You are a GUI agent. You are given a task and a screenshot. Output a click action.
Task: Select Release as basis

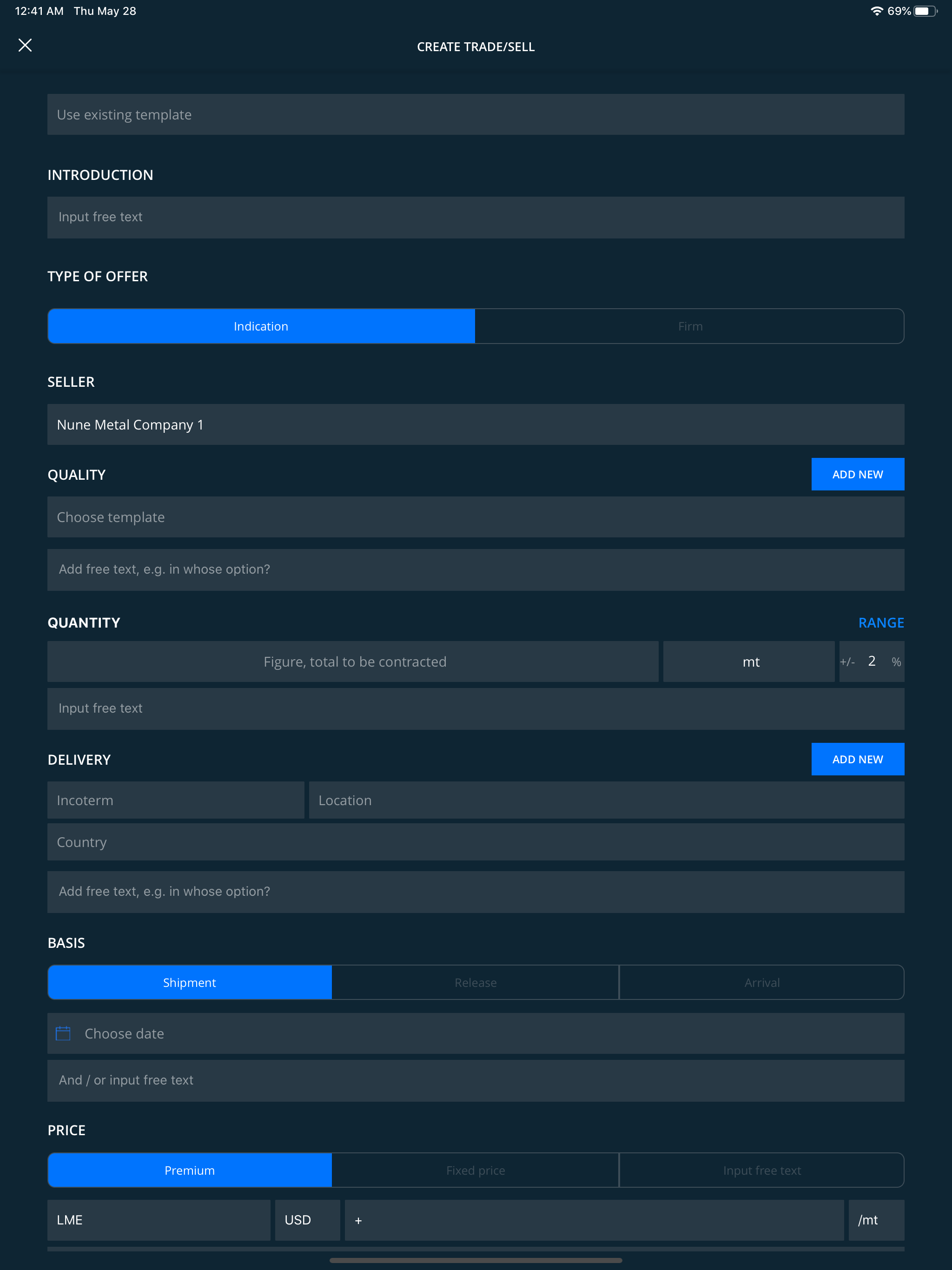click(476, 982)
